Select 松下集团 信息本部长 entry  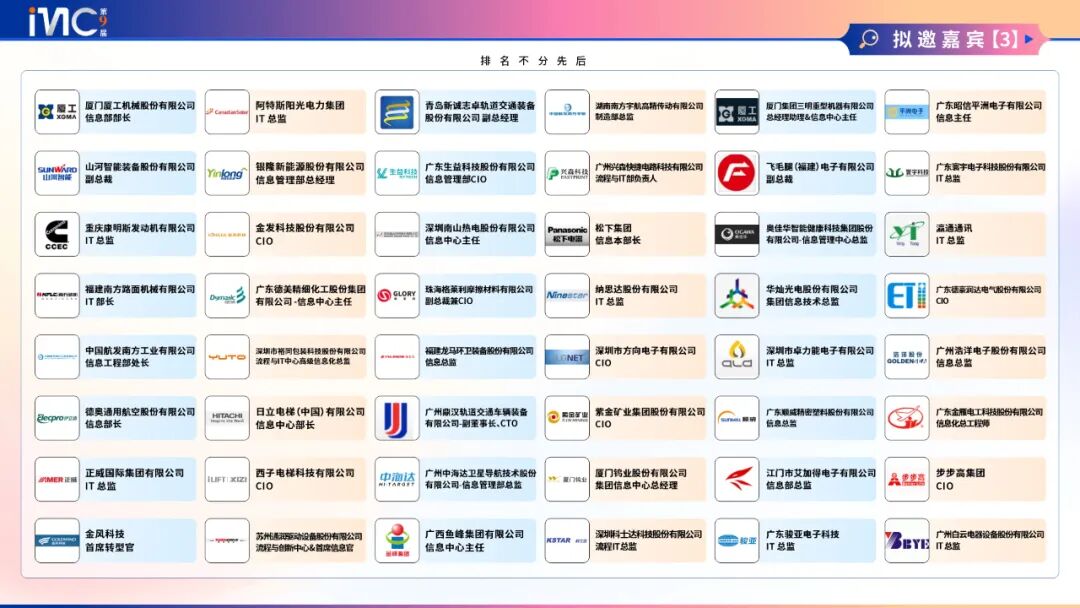tap(618, 234)
